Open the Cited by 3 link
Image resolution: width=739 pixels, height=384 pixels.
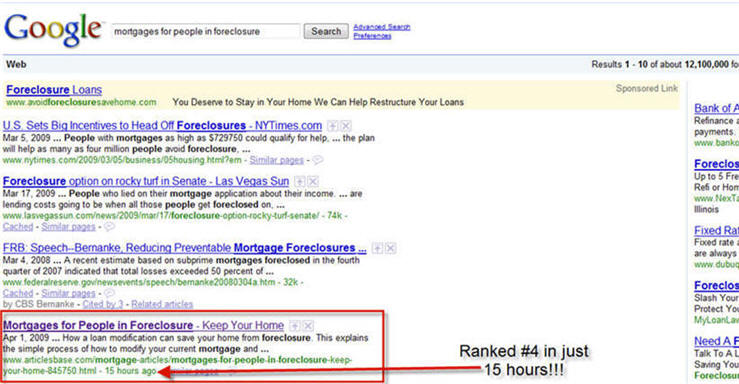click(x=103, y=304)
